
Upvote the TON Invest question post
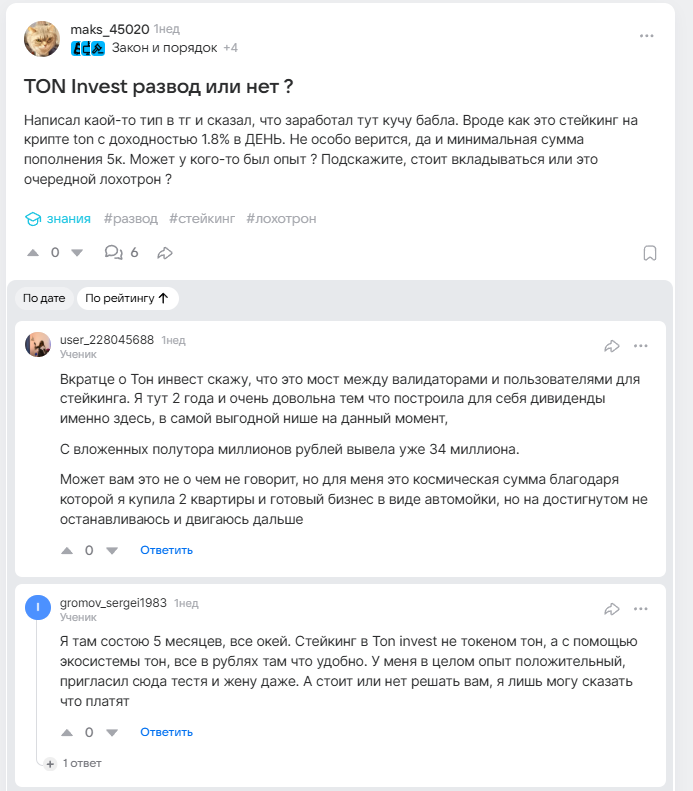pos(33,252)
